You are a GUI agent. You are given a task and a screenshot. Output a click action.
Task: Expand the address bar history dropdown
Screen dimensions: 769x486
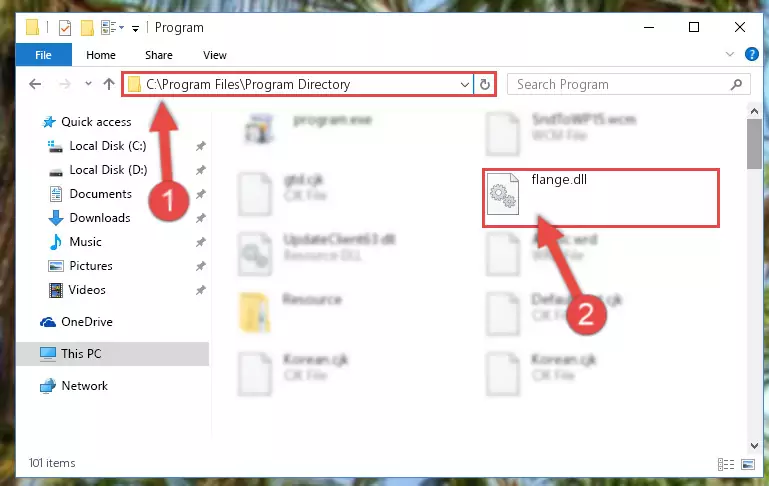point(464,84)
